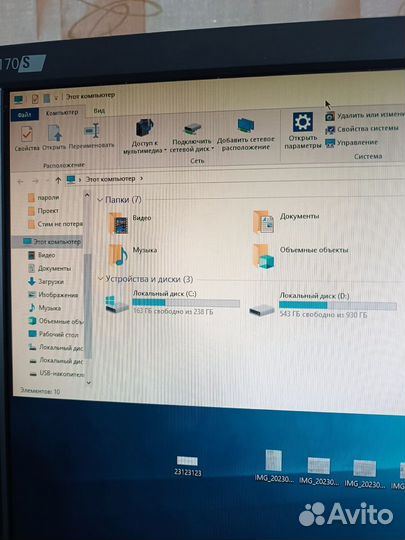The width and height of the screenshot is (405, 540).
Task: Open the Файл menu tab
Action: (x=25, y=115)
